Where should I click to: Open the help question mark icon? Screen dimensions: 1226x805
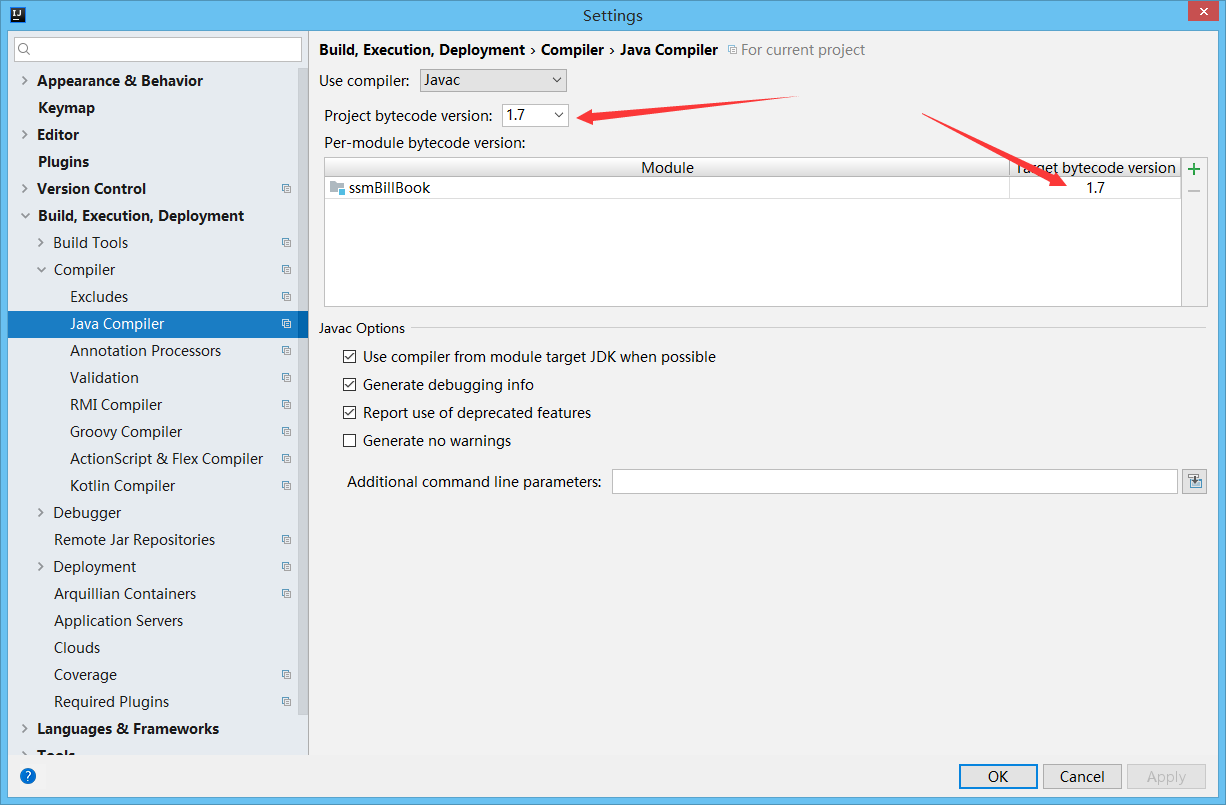point(28,775)
